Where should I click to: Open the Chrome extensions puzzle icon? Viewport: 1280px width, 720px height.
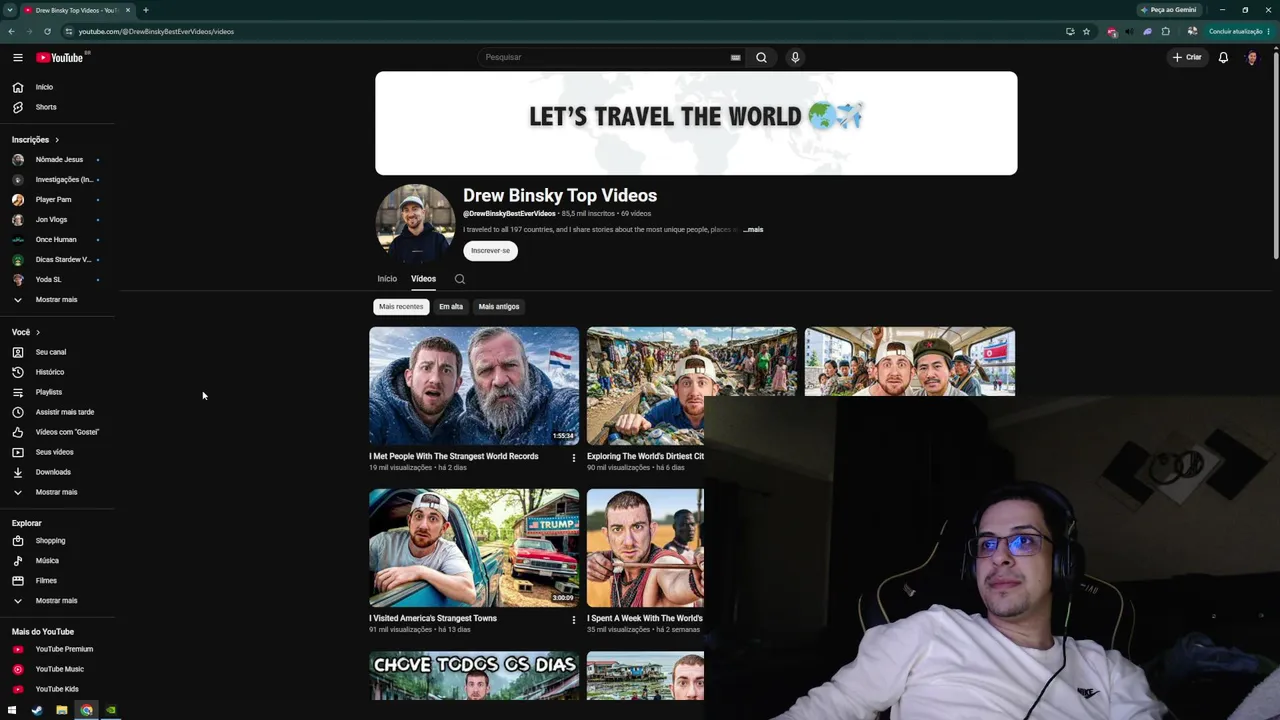[x=1165, y=31]
